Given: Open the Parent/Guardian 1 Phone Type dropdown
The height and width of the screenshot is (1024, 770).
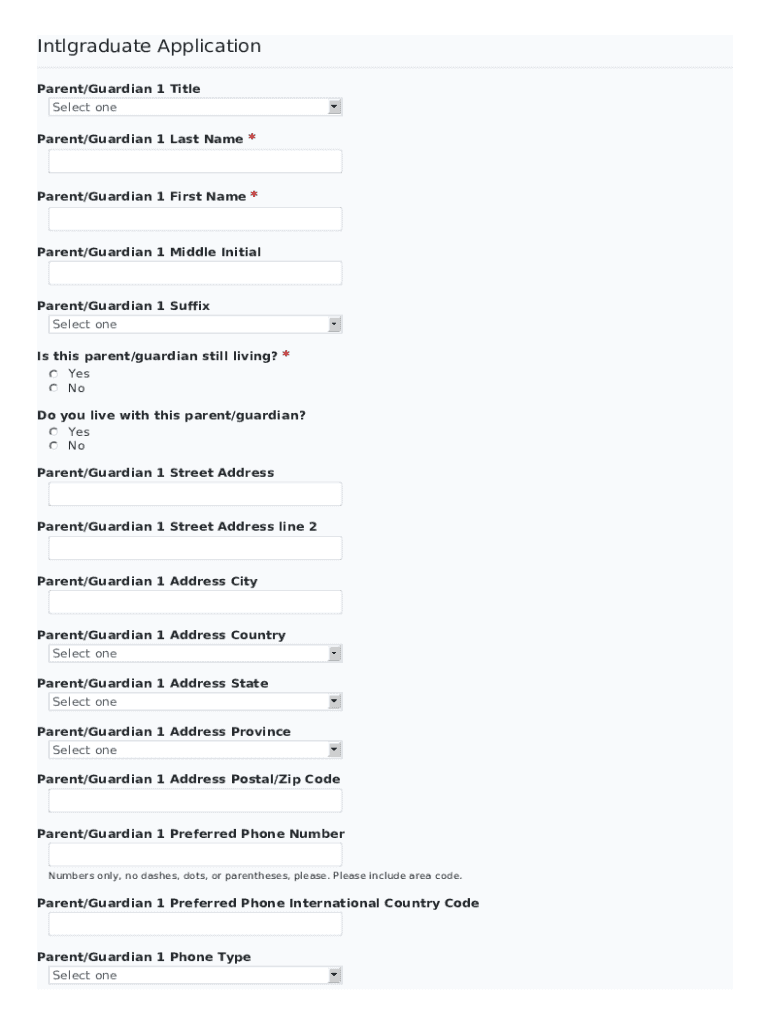Looking at the screenshot, I should pyautogui.click(x=195, y=975).
